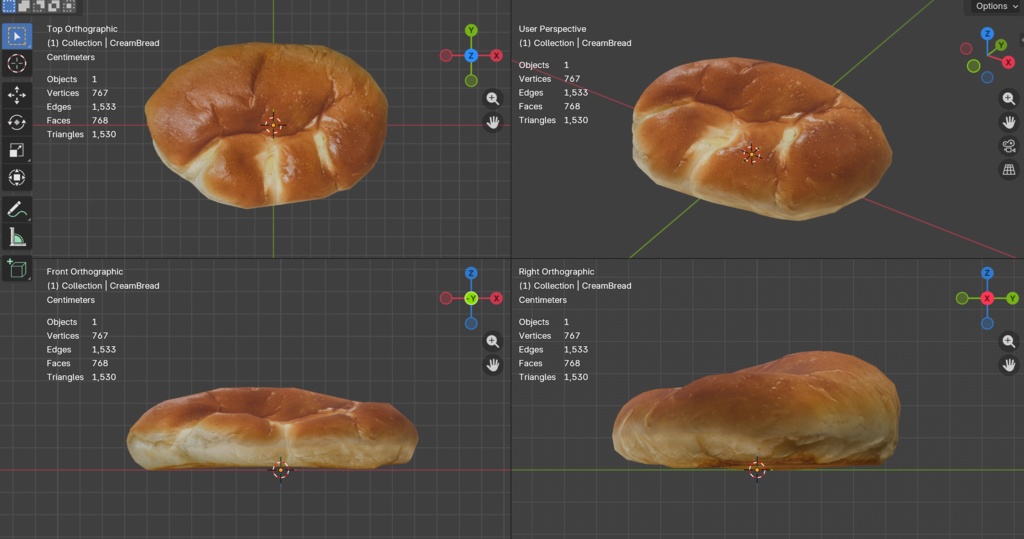Switch to the Scale tool
The height and width of the screenshot is (539, 1024).
[x=17, y=150]
